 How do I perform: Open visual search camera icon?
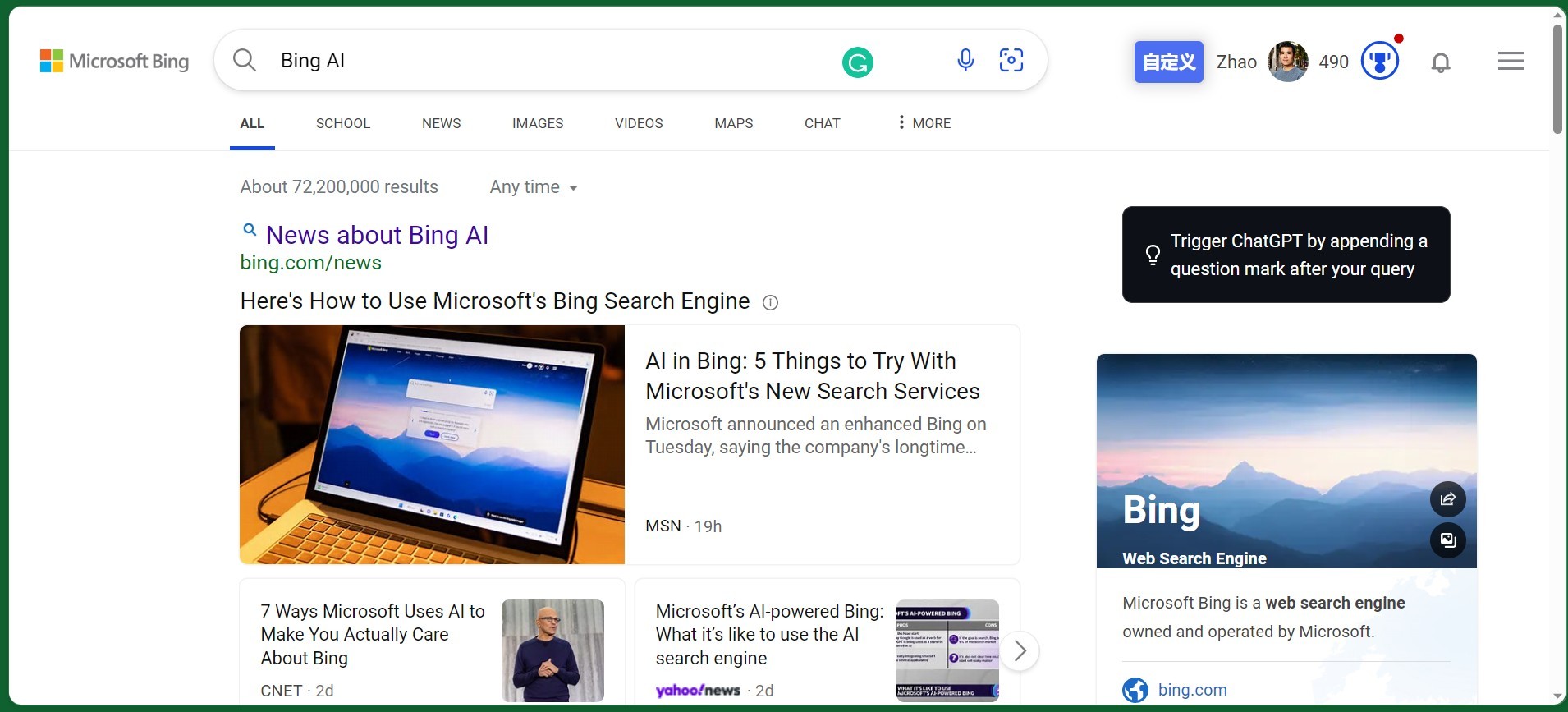click(1011, 60)
